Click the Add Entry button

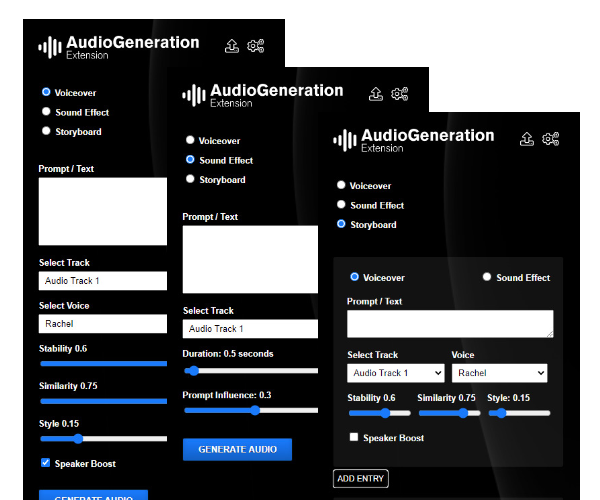[x=361, y=479]
